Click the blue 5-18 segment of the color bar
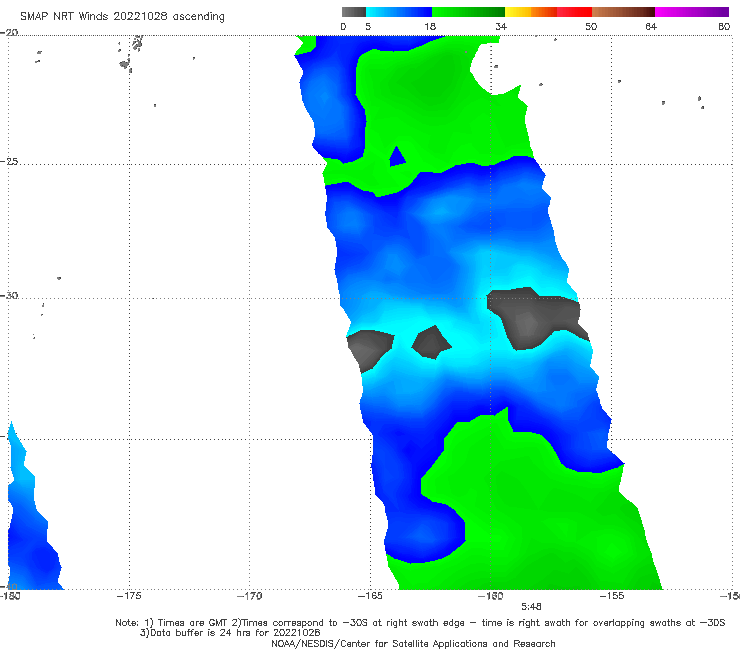Screen dimensions: 740x650 pos(399,12)
